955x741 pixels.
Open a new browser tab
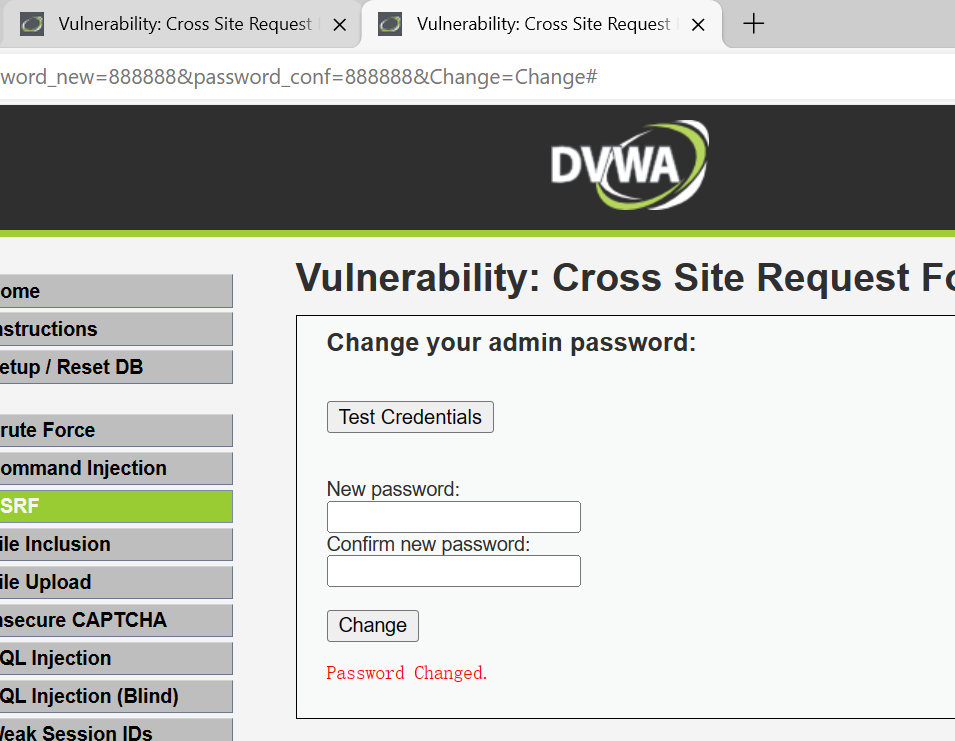tap(754, 24)
